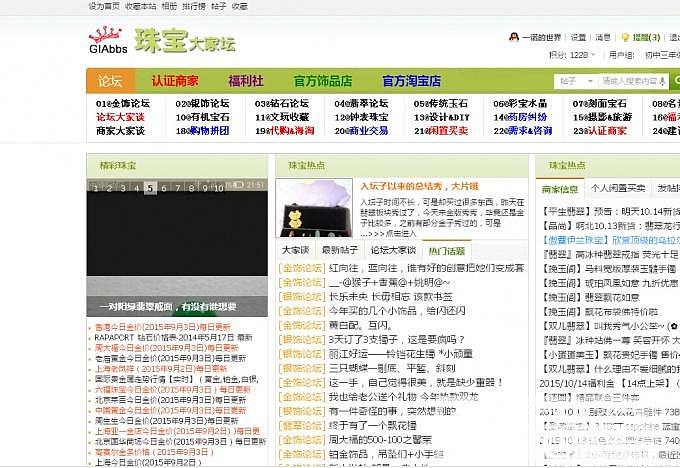The height and width of the screenshot is (468, 680).
Task: Open 香港今日金价(2015年9月3日)每日更新
Action: tap(163, 327)
